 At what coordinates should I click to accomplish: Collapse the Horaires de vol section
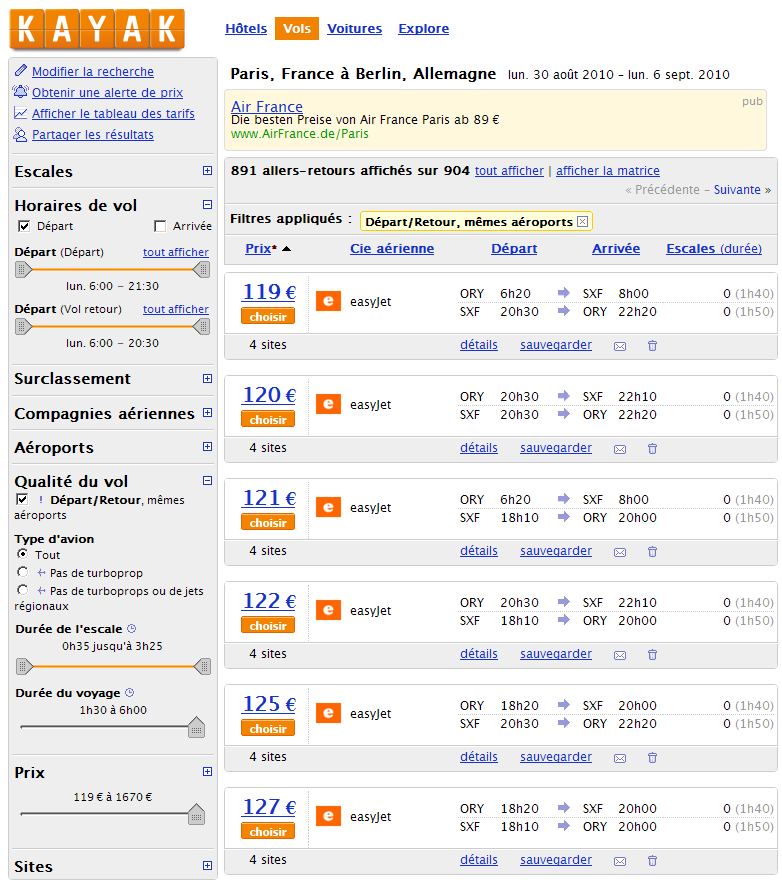tap(207, 204)
